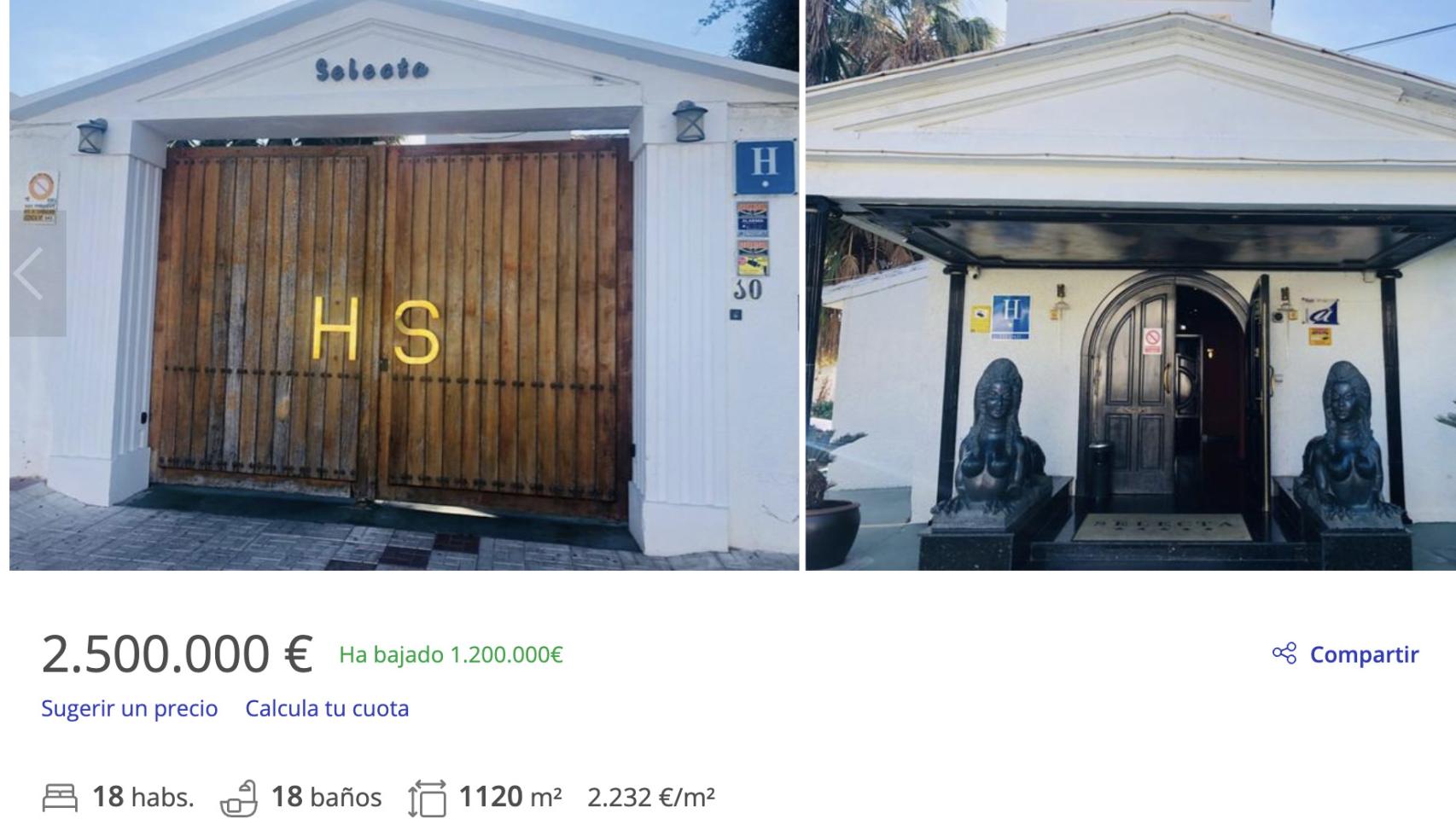
Task: Select the 2.500.000 € price
Action: (x=178, y=654)
